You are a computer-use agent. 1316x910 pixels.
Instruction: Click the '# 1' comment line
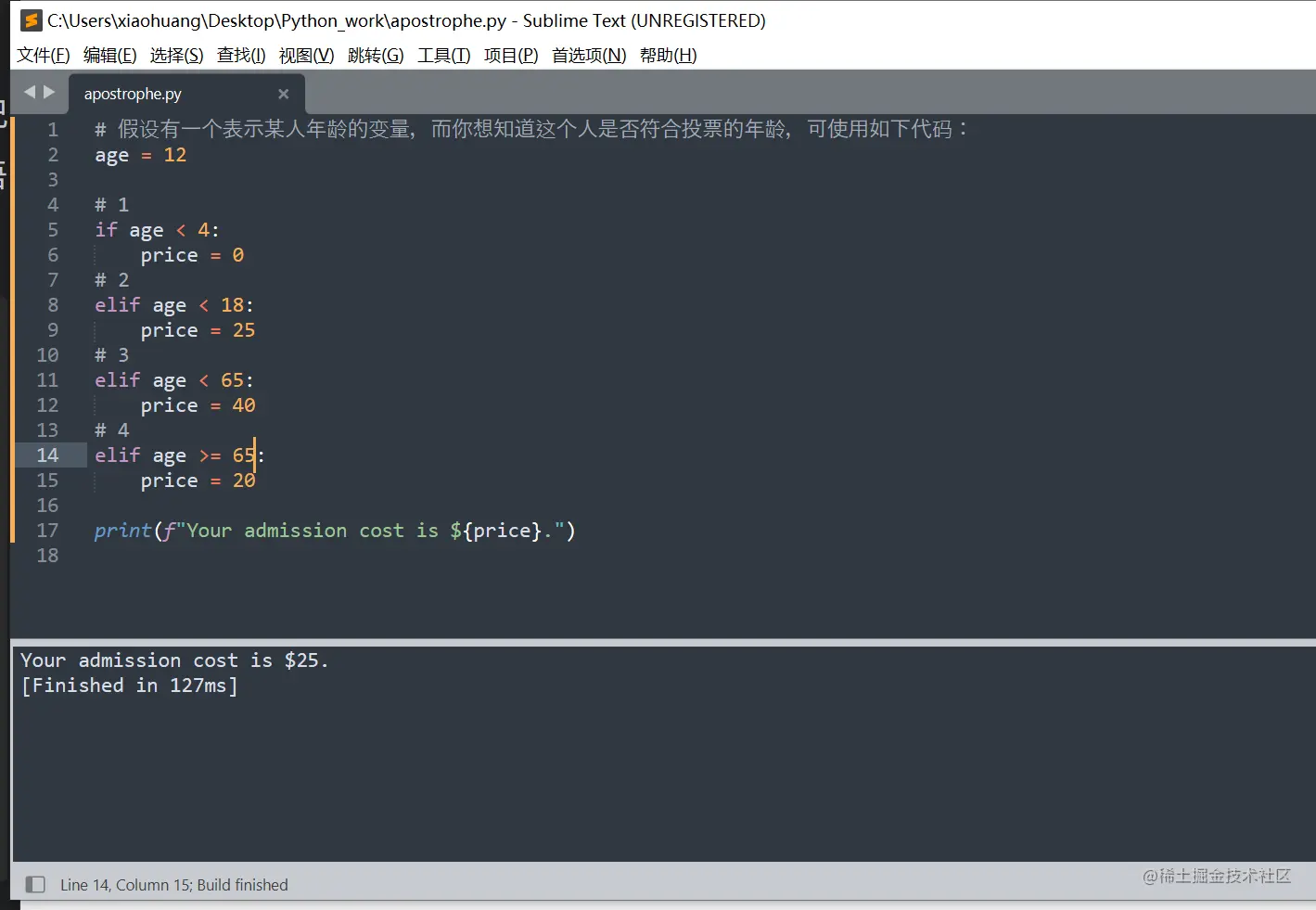click(x=111, y=205)
